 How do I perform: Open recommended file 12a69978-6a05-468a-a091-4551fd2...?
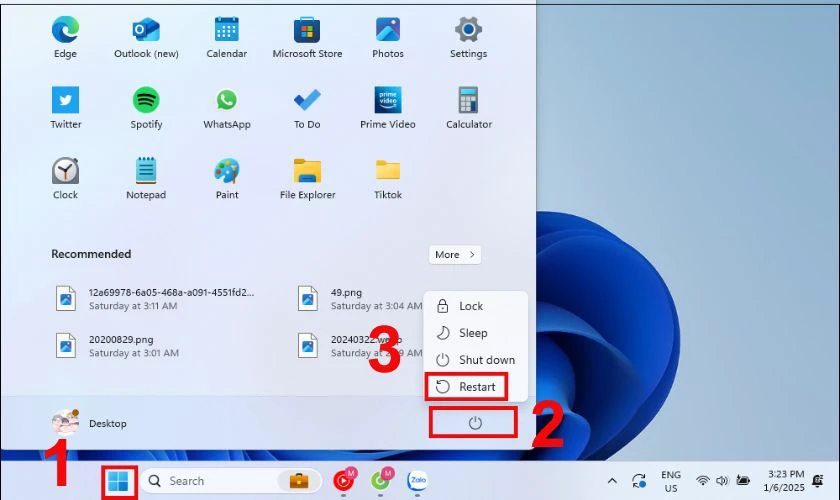pos(155,299)
